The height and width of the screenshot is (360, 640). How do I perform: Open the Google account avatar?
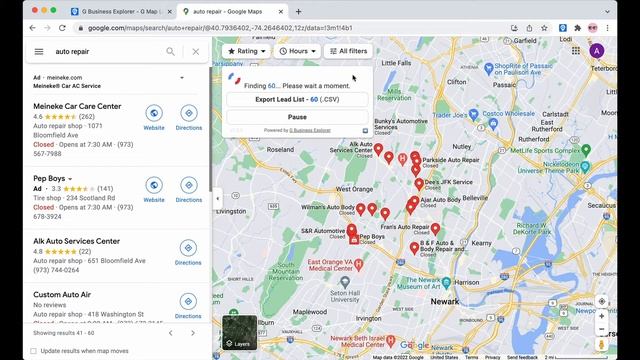click(597, 51)
